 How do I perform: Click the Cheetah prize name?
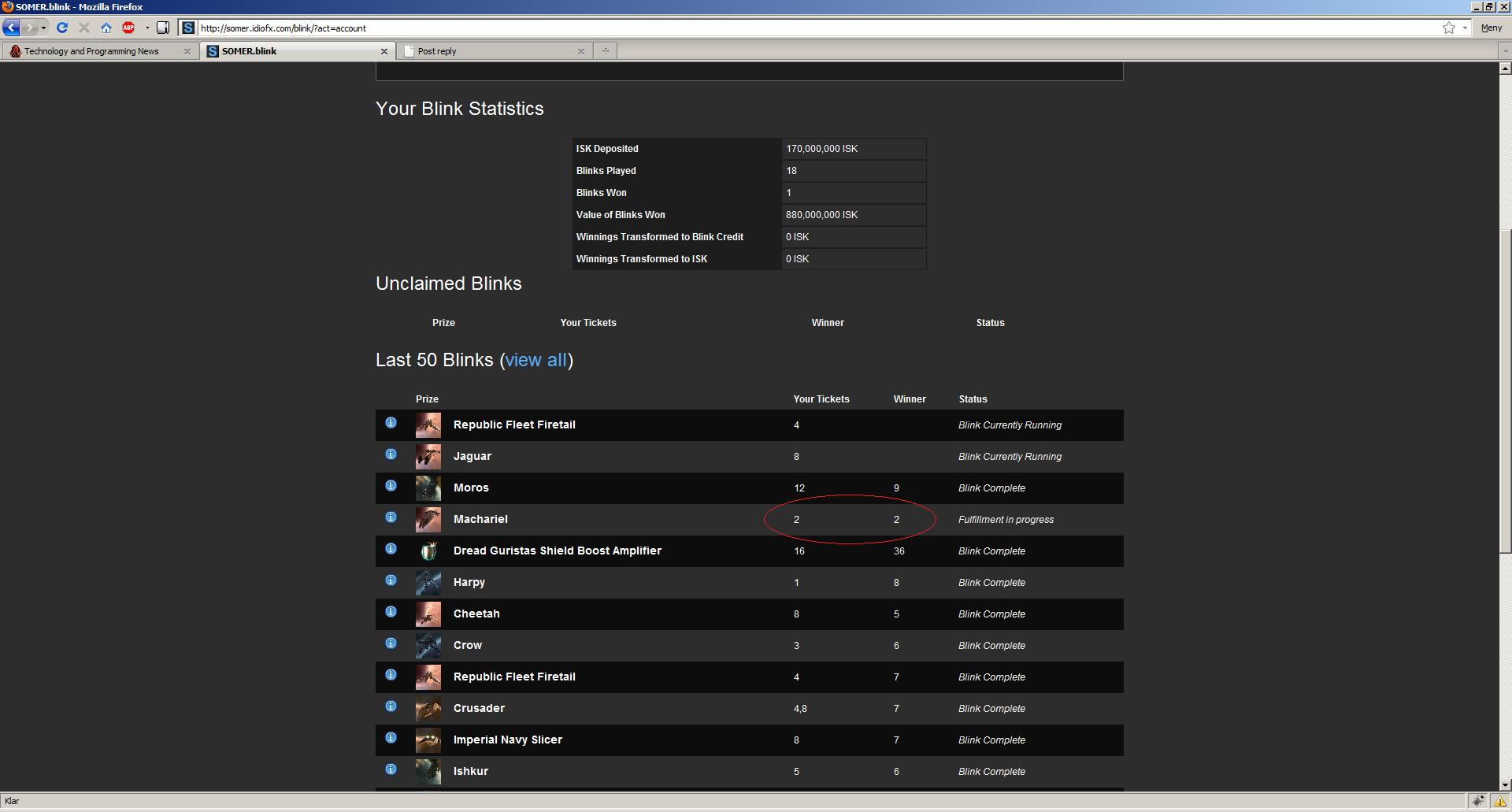476,614
